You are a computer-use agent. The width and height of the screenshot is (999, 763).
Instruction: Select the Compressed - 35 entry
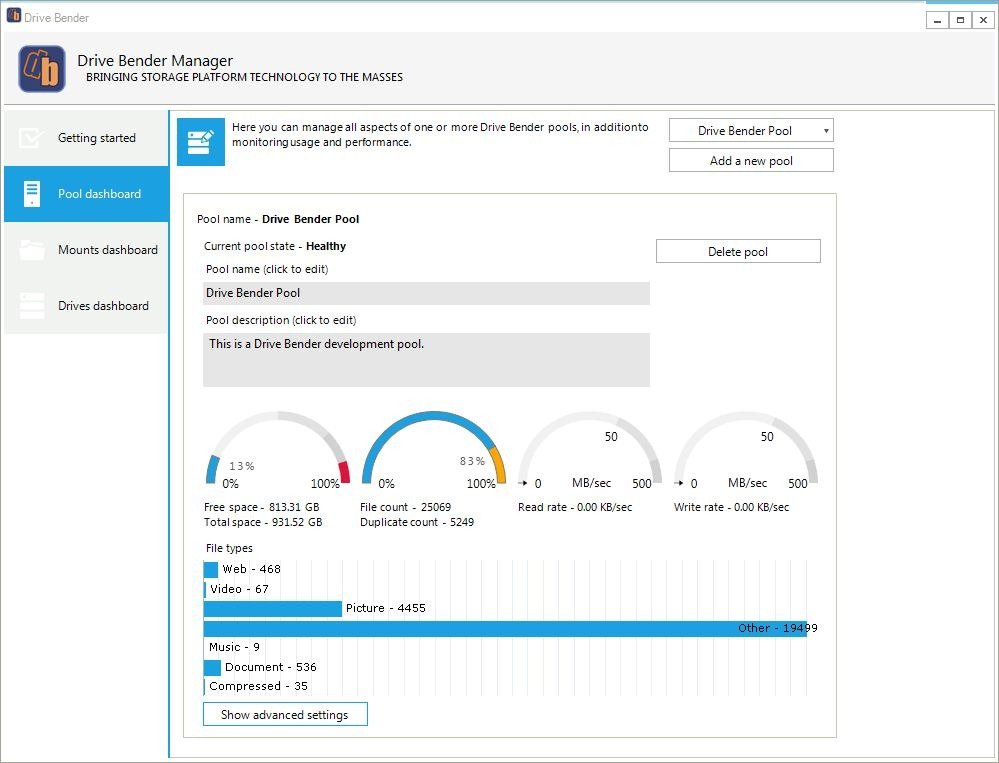pyautogui.click(x=256, y=686)
